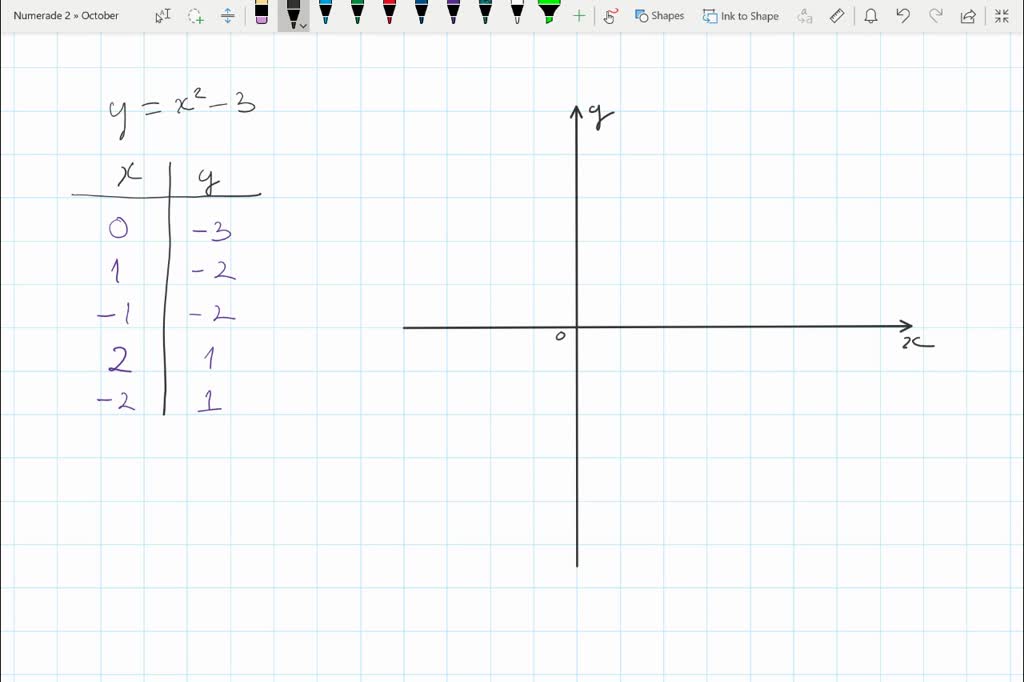
Task: Select the Type text tool
Action: tap(164, 16)
